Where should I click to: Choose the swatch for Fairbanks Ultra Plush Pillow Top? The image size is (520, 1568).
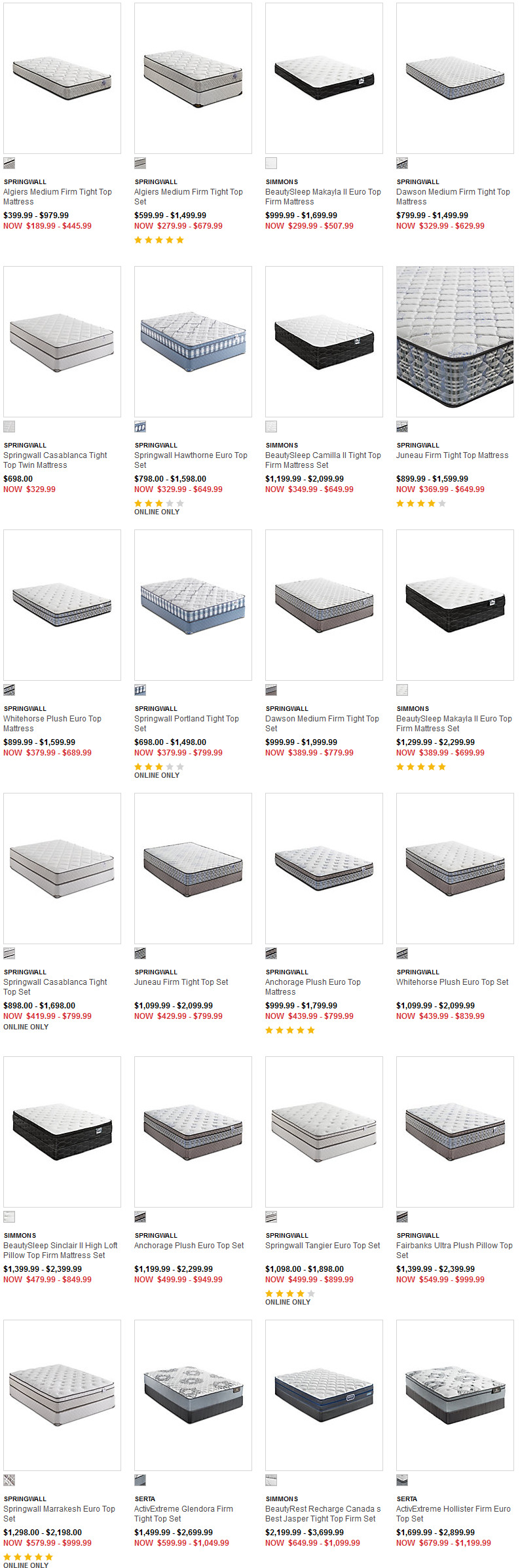tap(402, 1217)
